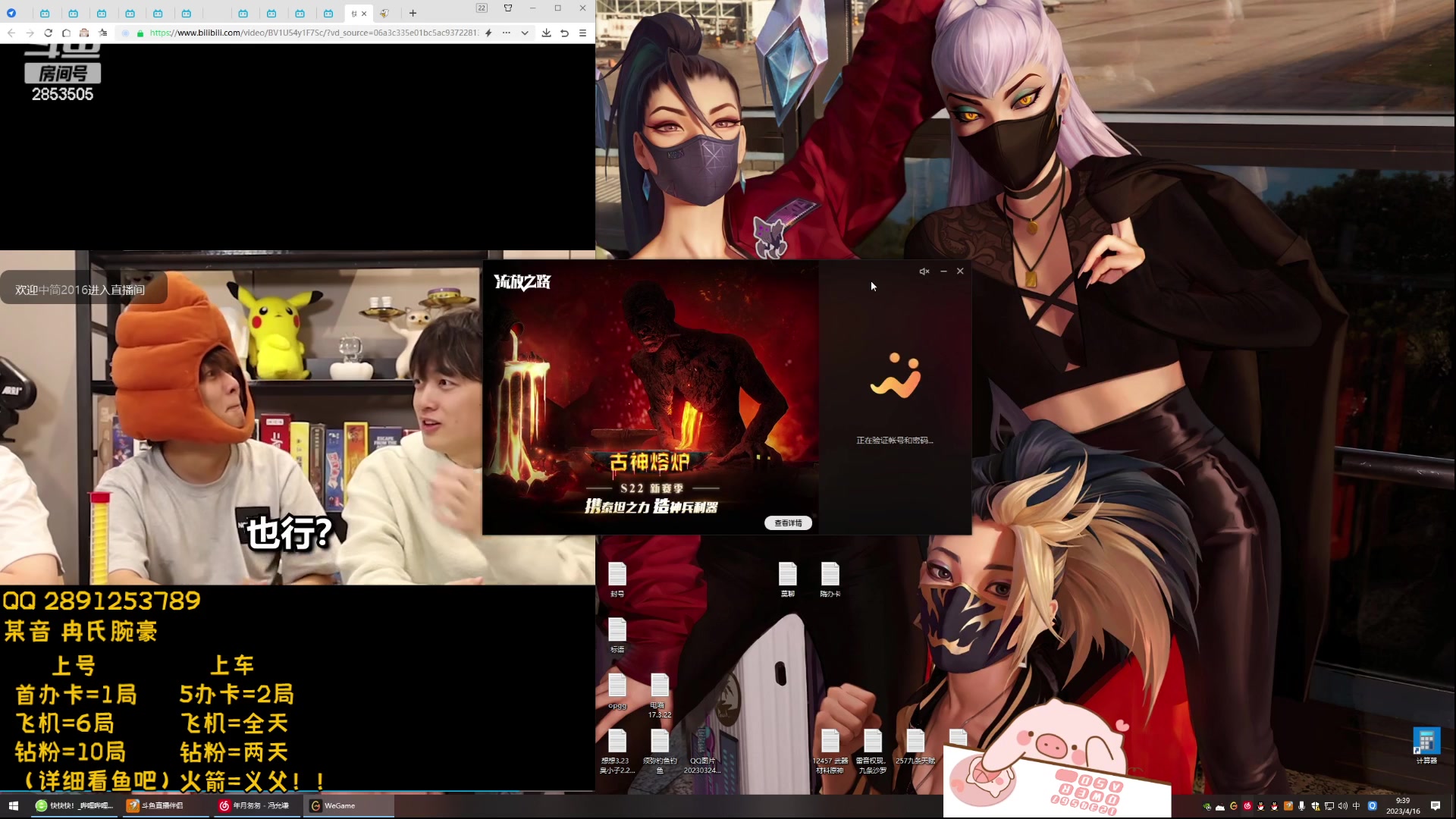The height and width of the screenshot is (819, 1456).
Task: Select the 想想3.23 desktop file
Action: point(617,752)
